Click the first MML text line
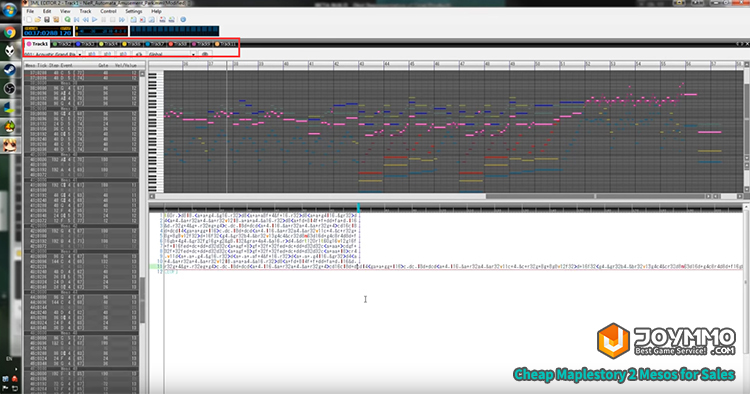 261,216
